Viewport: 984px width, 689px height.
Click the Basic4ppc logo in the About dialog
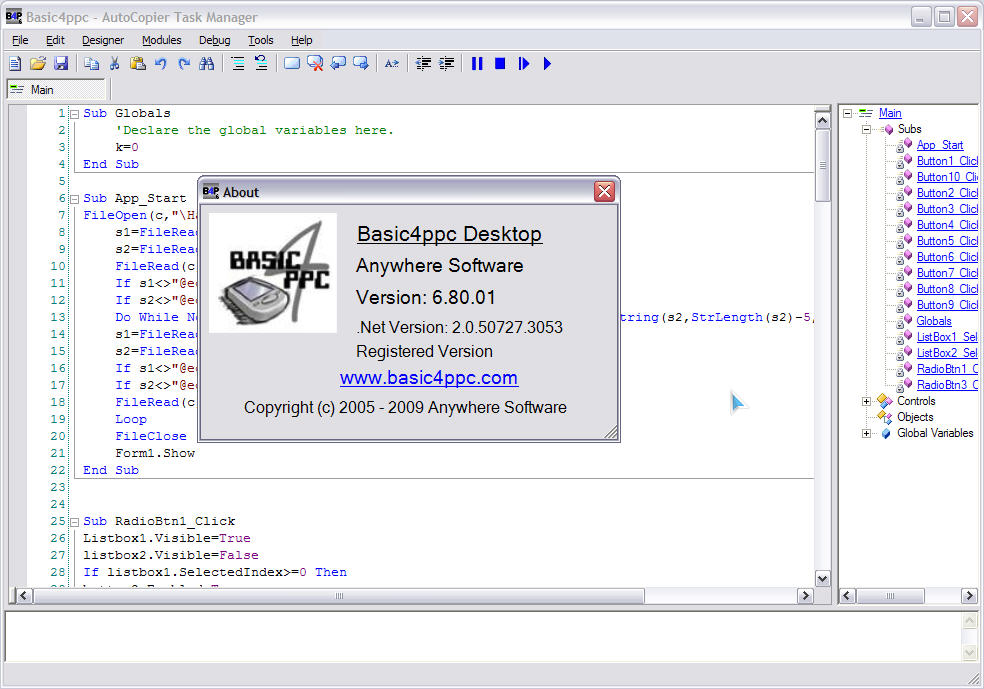(x=273, y=273)
